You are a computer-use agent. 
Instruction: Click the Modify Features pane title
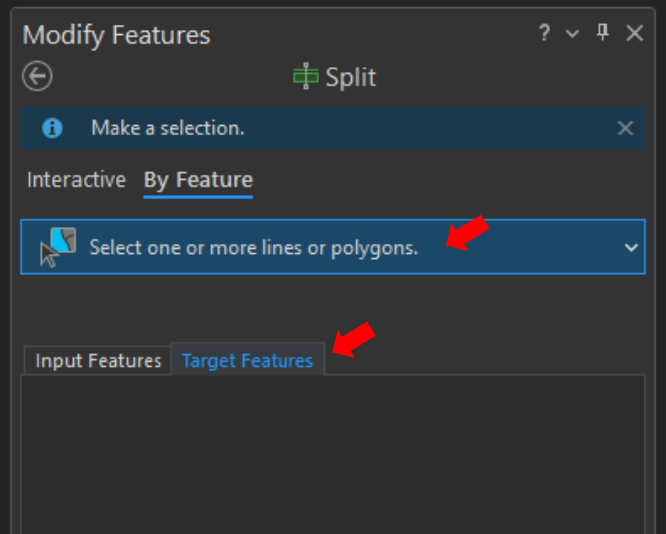[116, 35]
